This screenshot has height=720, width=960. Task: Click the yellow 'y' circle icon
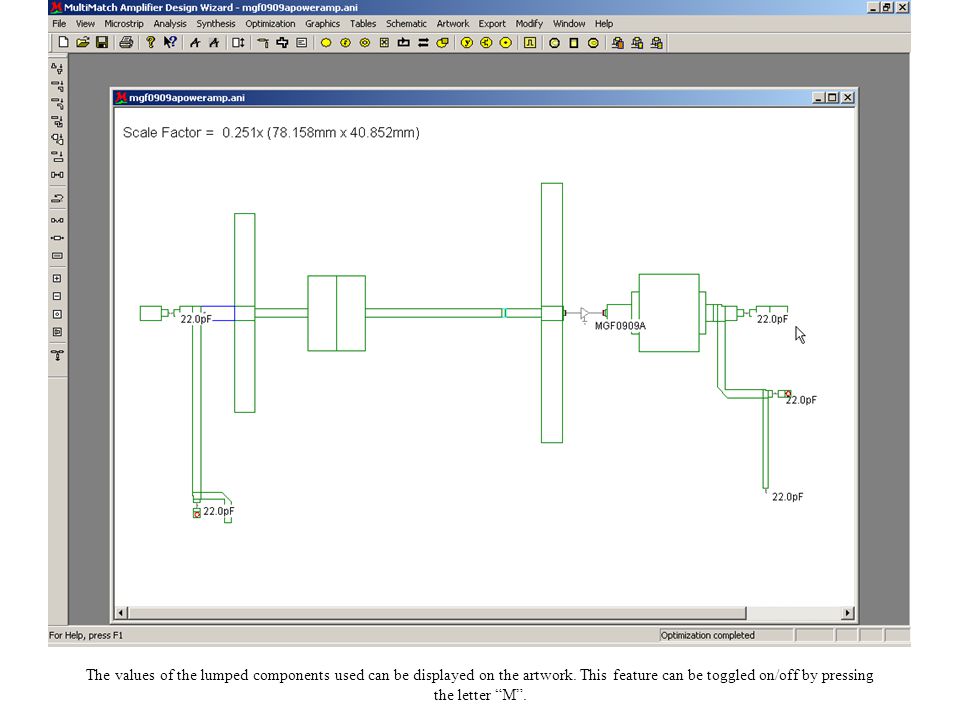pos(467,43)
